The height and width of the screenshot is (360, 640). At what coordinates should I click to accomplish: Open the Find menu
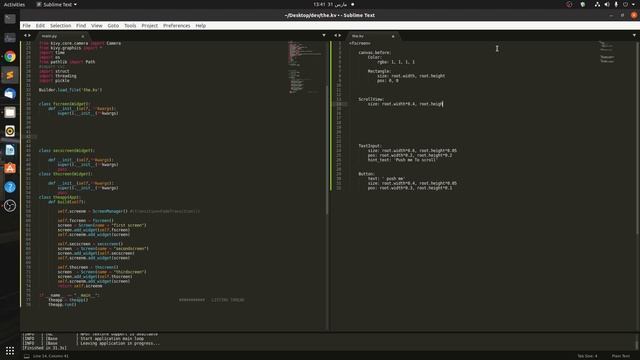81,26
